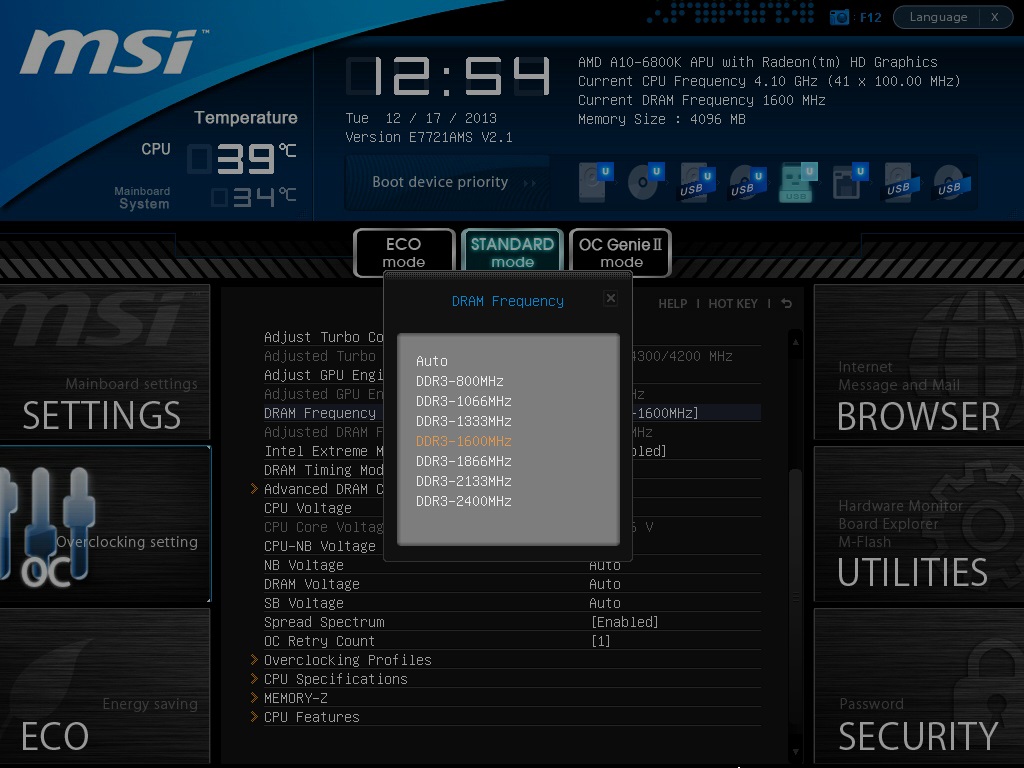Expand CPU Specifications submenu
Screen dimensions: 1024x768
coord(336,679)
